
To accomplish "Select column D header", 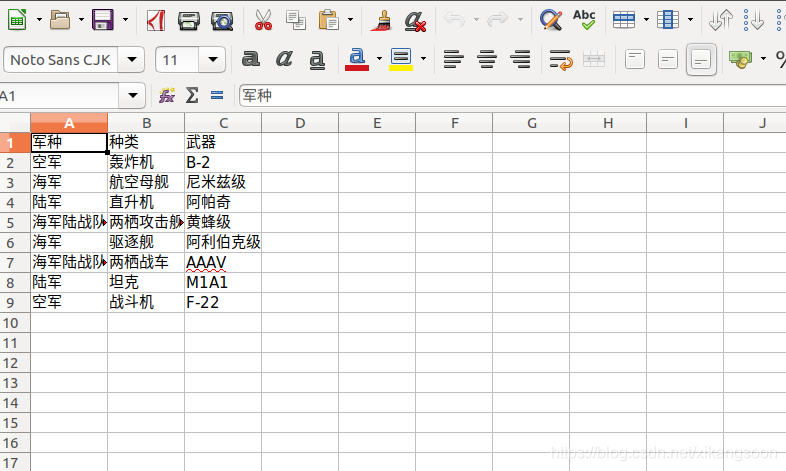I will pyautogui.click(x=300, y=123).
